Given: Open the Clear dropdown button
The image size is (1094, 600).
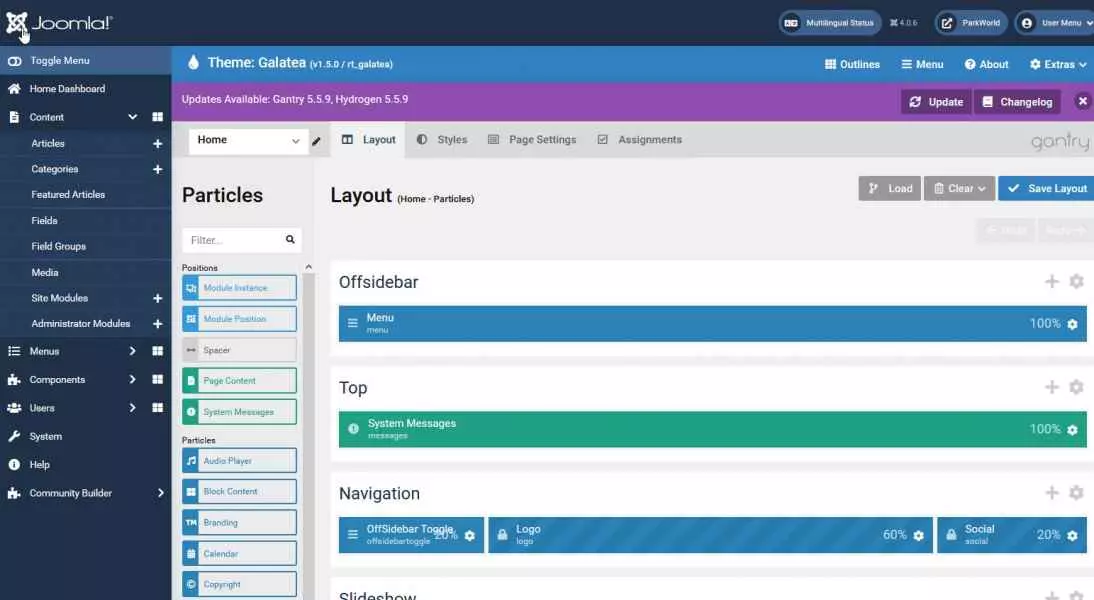Looking at the screenshot, I should pos(959,188).
